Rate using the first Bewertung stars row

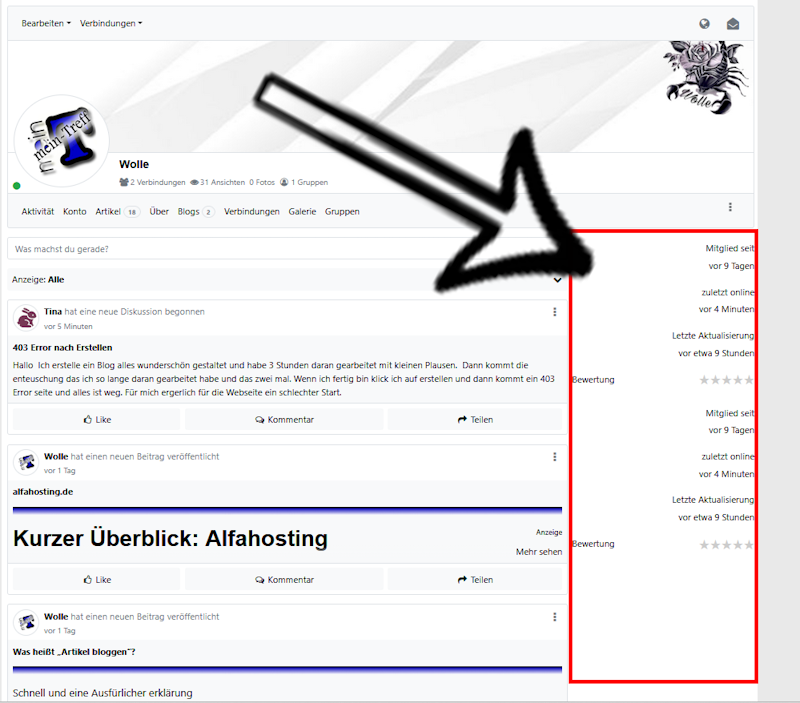[726, 380]
